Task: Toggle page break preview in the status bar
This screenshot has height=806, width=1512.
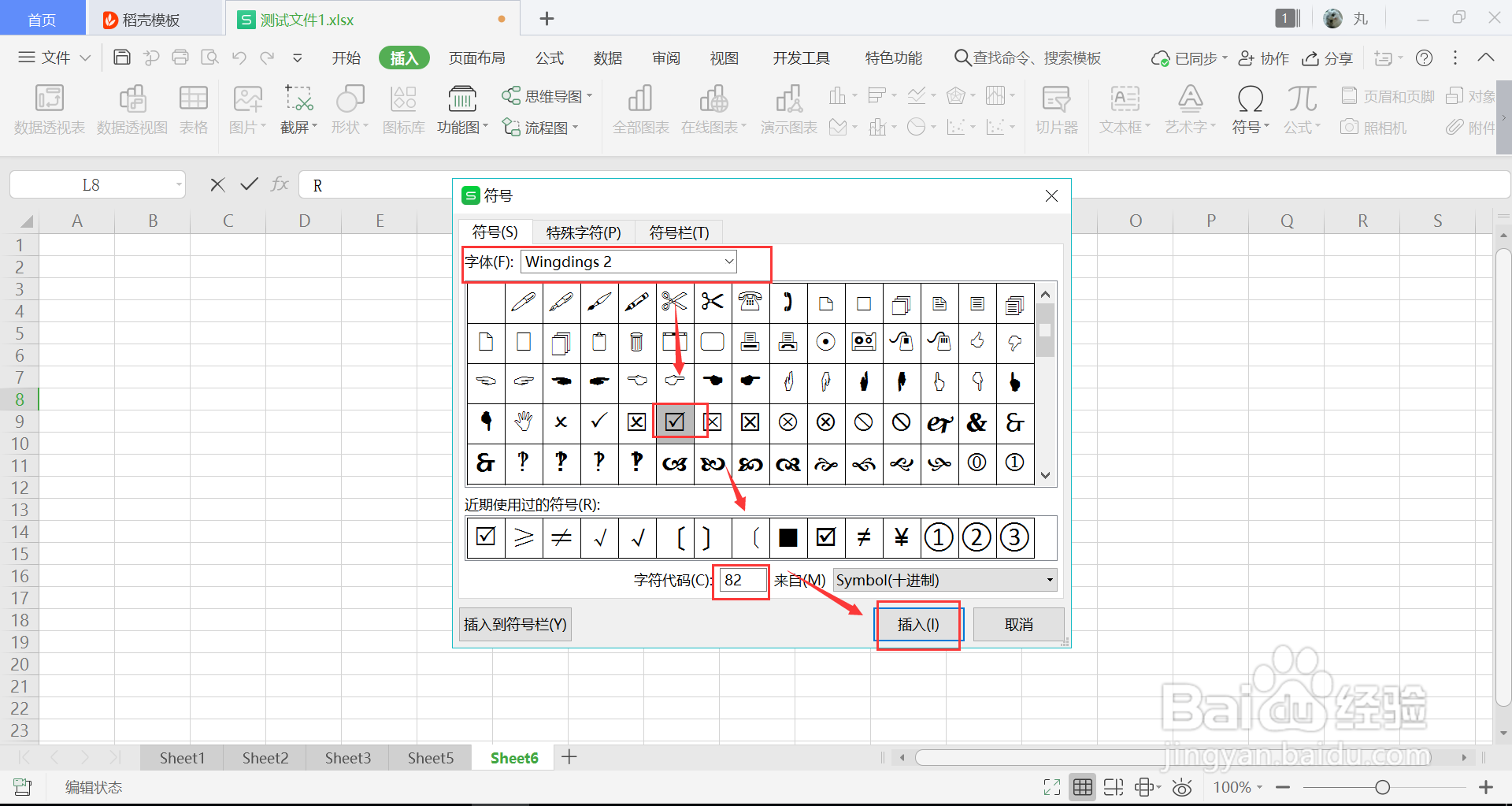Action: [x=1114, y=787]
